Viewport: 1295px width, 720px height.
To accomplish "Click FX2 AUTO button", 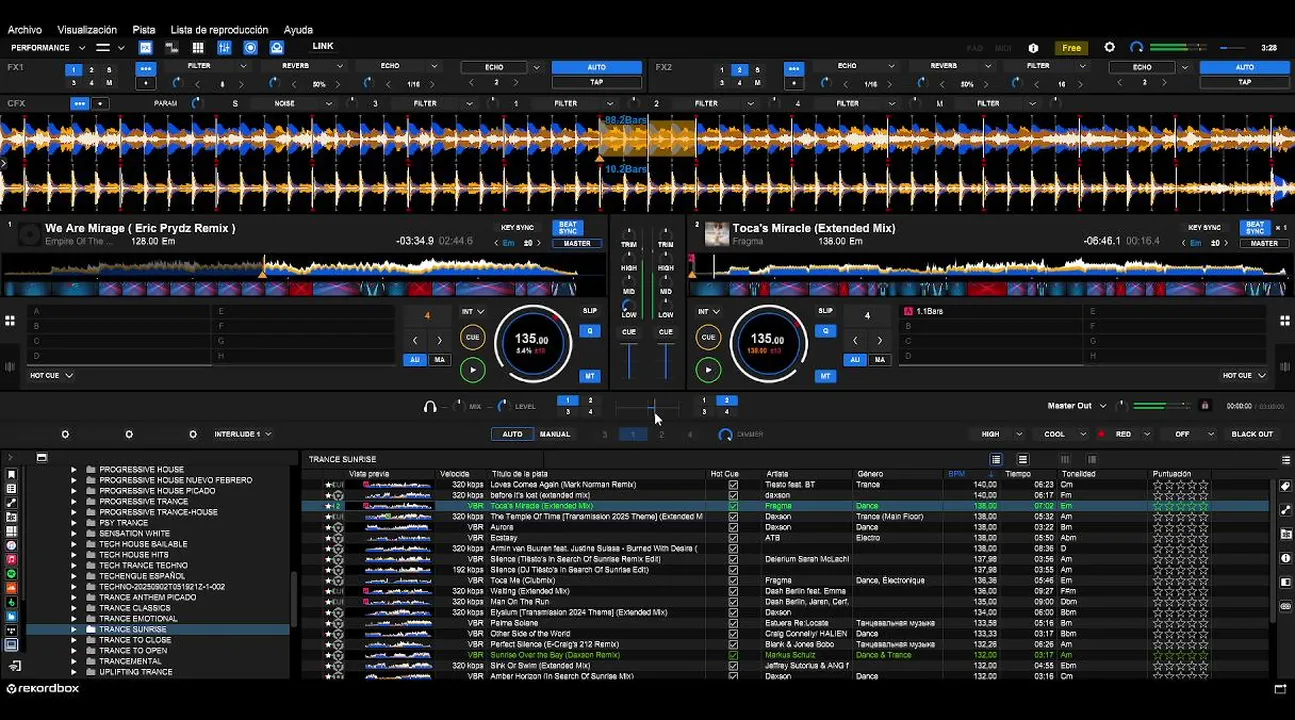I will pos(1245,67).
